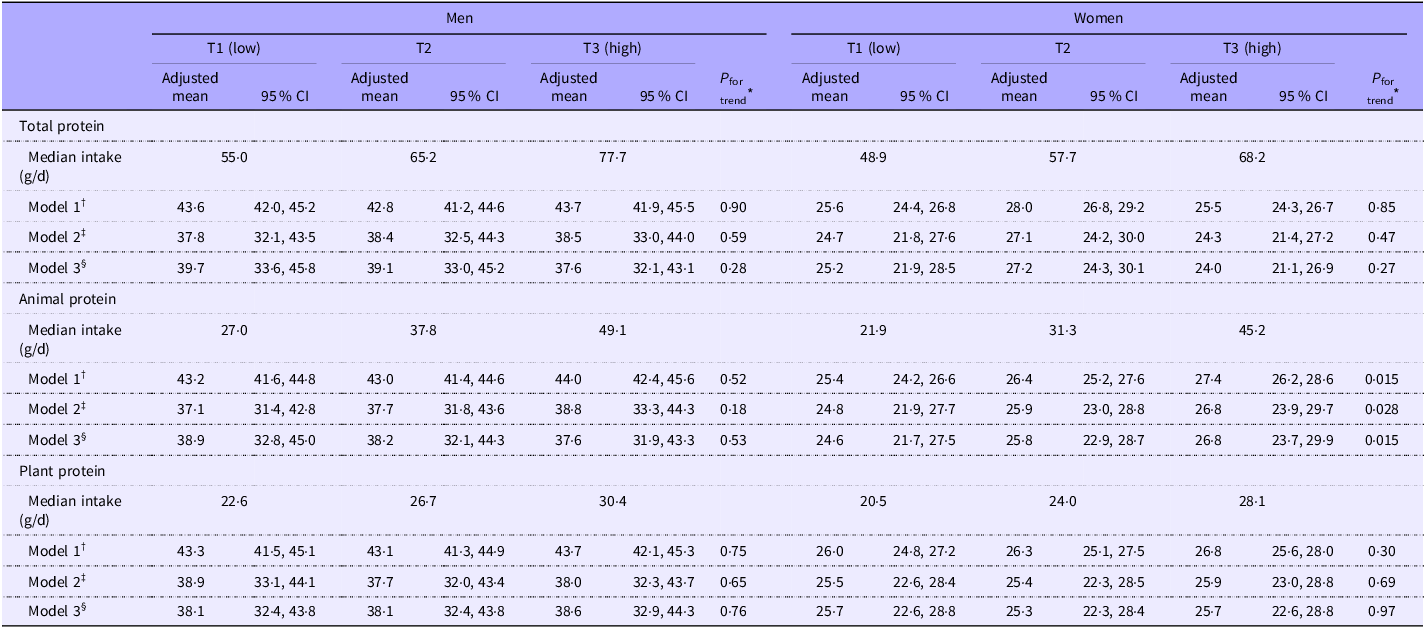
Task: Click P for trend value '0·97'
Action: tap(1380, 611)
